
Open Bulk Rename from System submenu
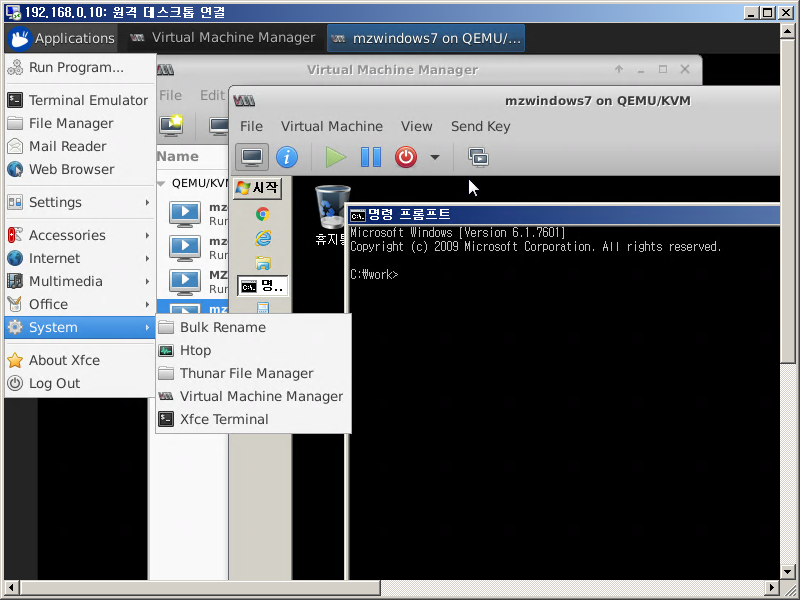click(254, 327)
